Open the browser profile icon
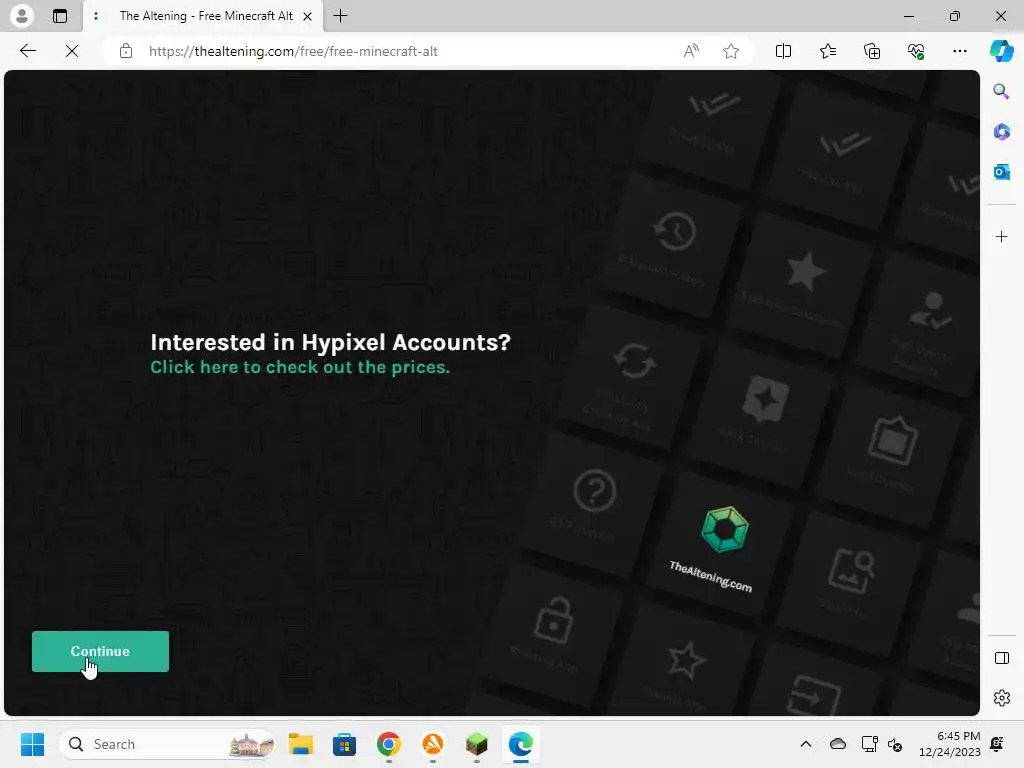 [x=22, y=16]
